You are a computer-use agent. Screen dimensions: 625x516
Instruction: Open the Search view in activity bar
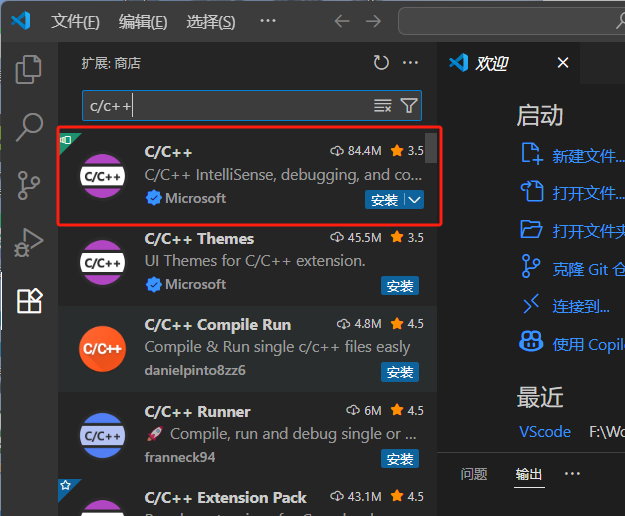[29, 127]
